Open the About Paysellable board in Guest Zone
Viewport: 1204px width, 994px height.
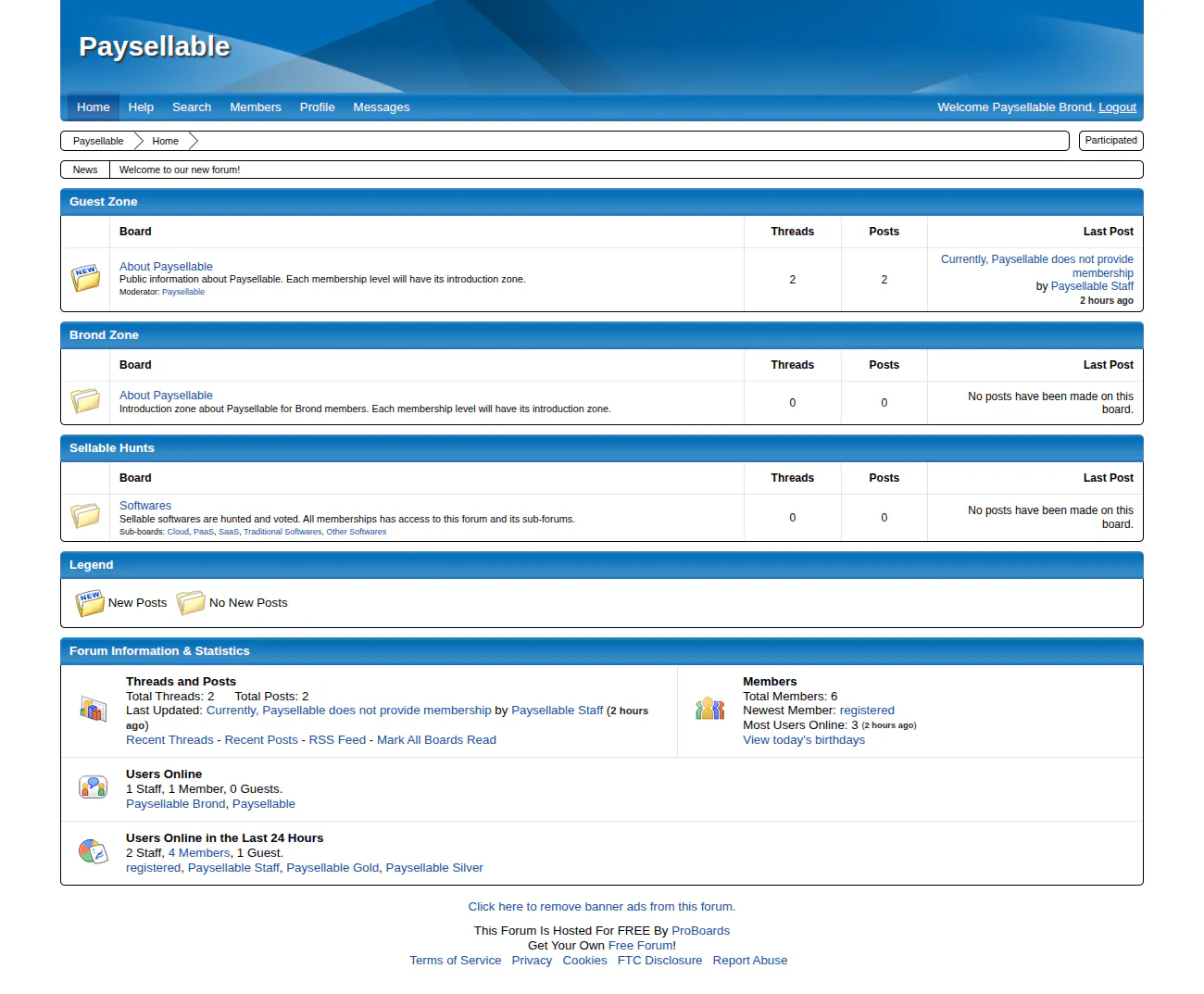click(x=166, y=266)
